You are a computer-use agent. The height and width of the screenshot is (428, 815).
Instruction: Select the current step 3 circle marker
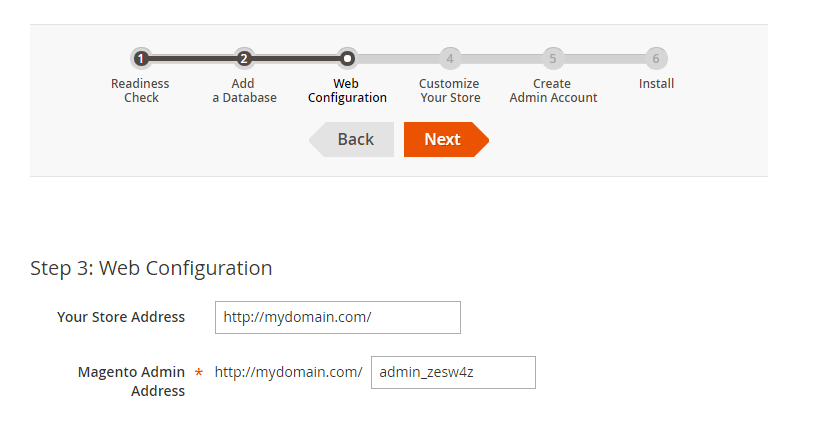tap(347, 58)
